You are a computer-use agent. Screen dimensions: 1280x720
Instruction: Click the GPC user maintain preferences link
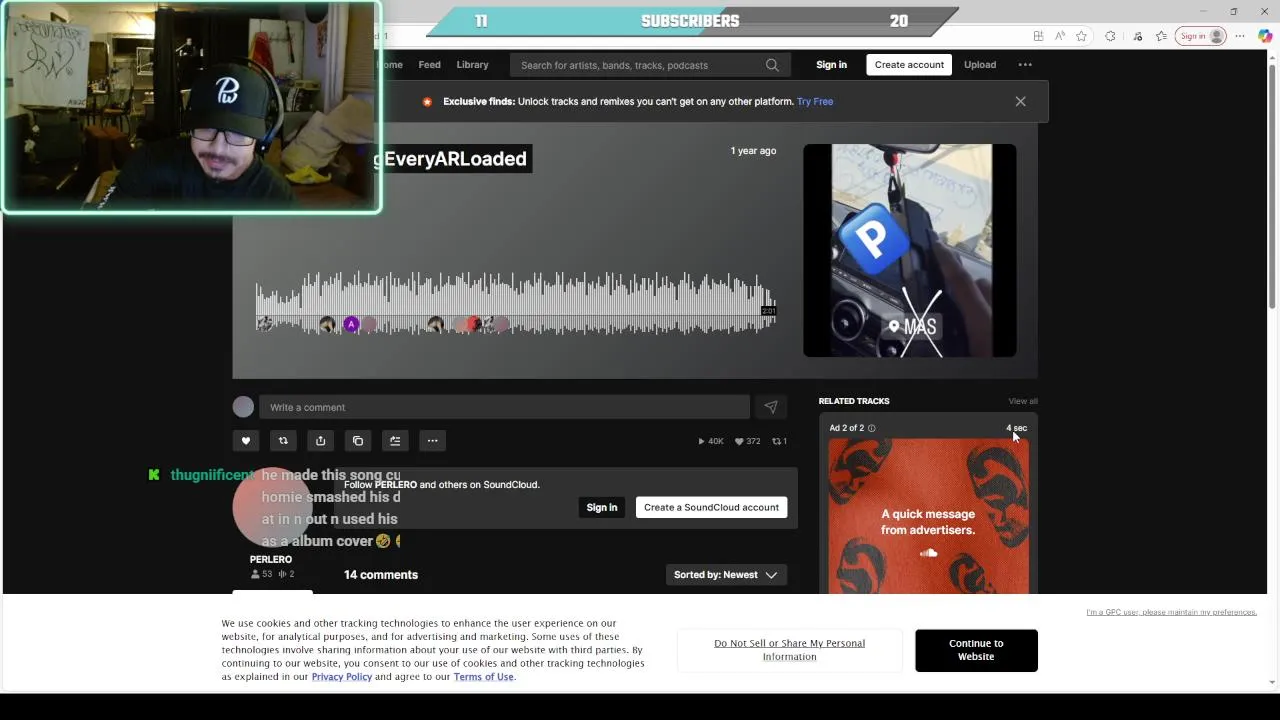point(1171,612)
